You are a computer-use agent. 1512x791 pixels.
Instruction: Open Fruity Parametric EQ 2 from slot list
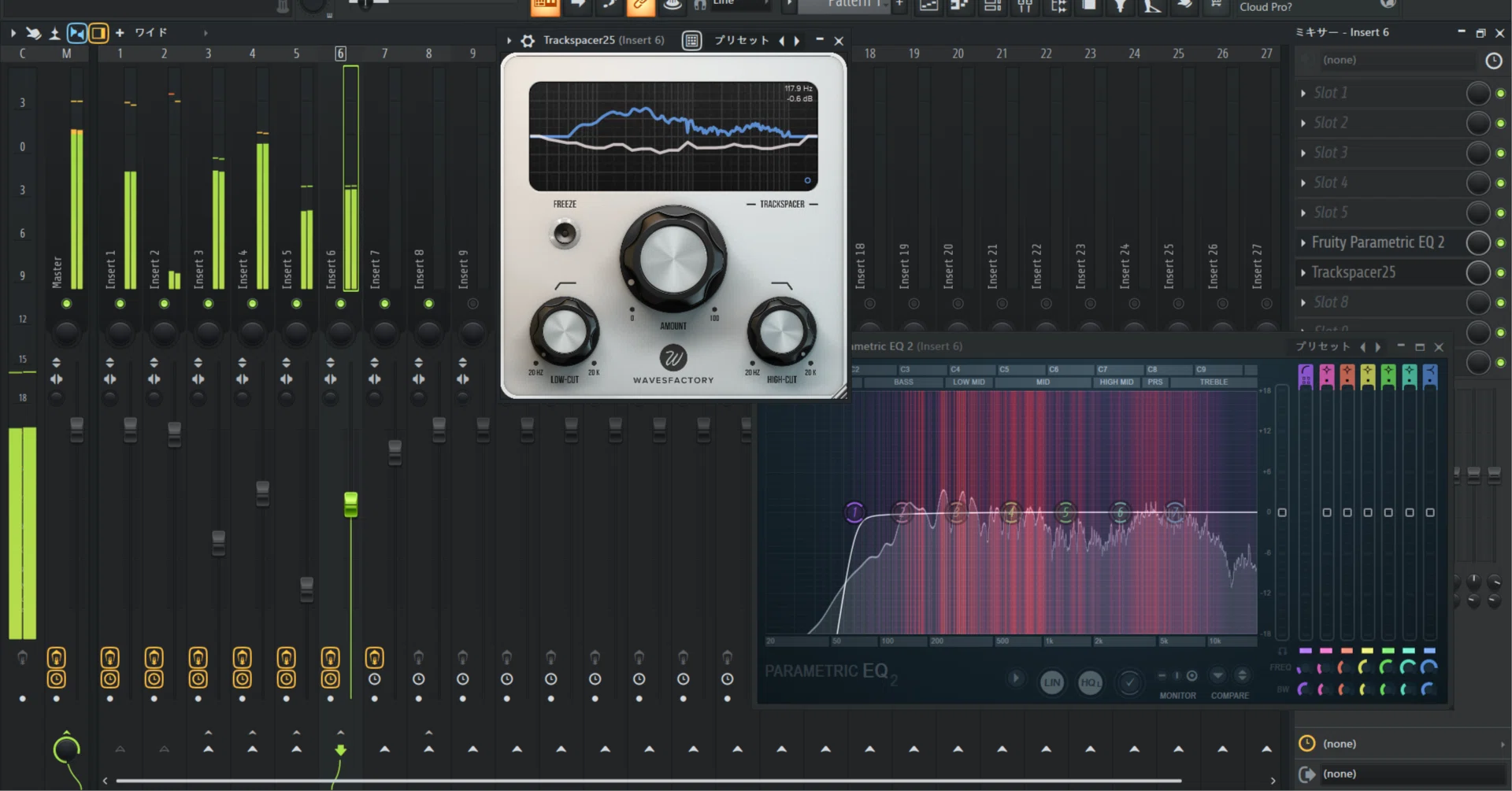pyautogui.click(x=1378, y=242)
